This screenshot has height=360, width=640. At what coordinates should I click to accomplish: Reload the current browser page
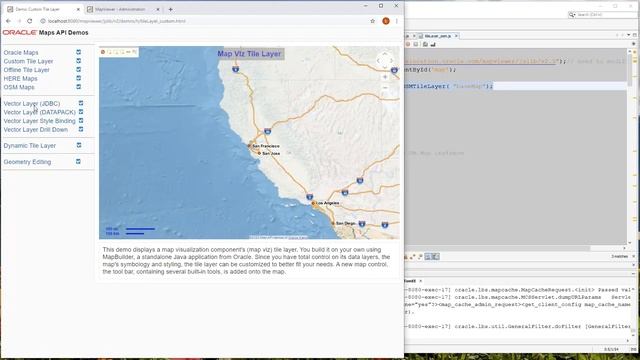point(29,21)
